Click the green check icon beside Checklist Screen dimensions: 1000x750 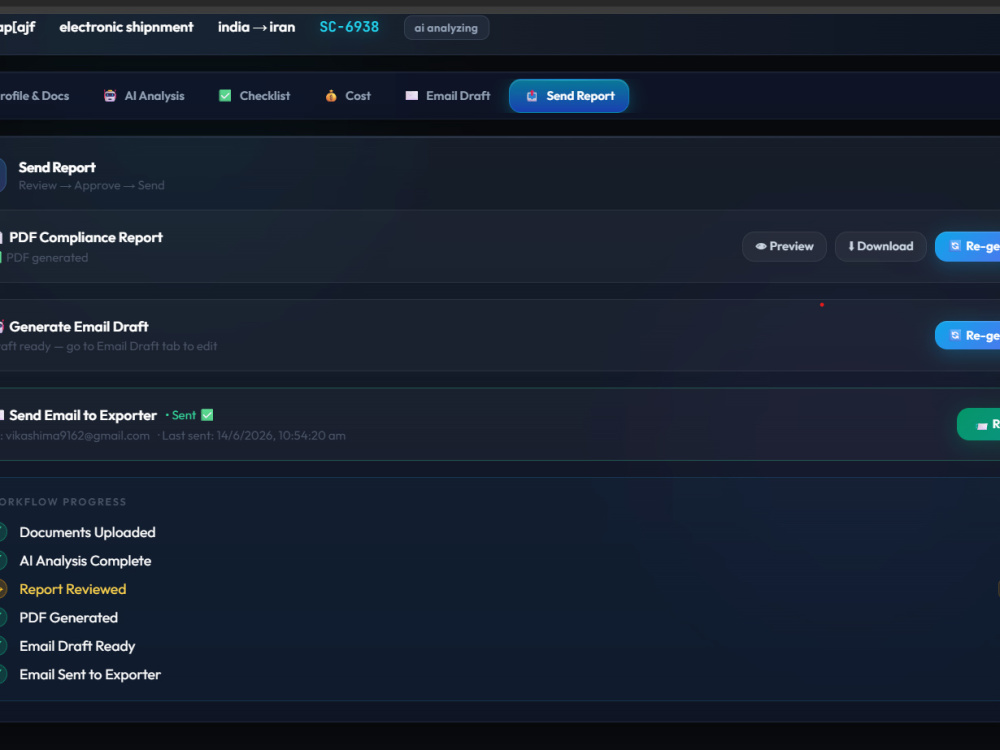point(225,96)
